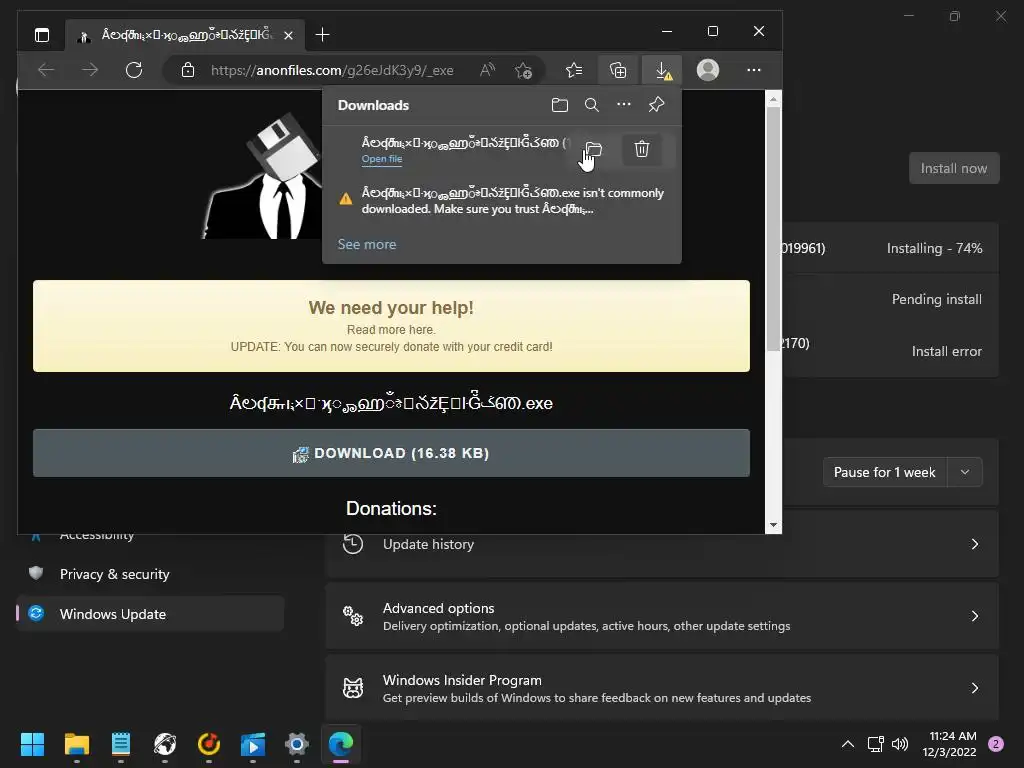Click the Microsoft Edge taskbar icon

point(341,744)
